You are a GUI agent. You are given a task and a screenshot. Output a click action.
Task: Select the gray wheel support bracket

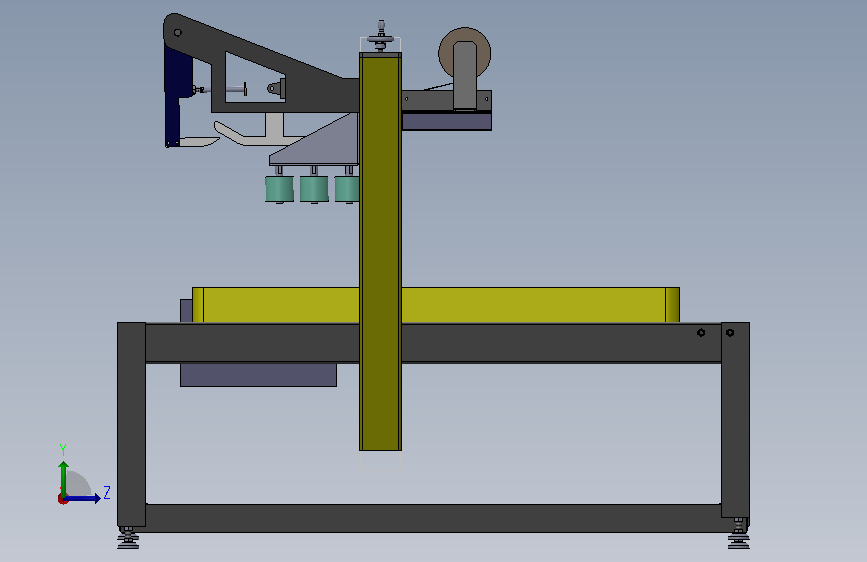click(x=465, y=76)
